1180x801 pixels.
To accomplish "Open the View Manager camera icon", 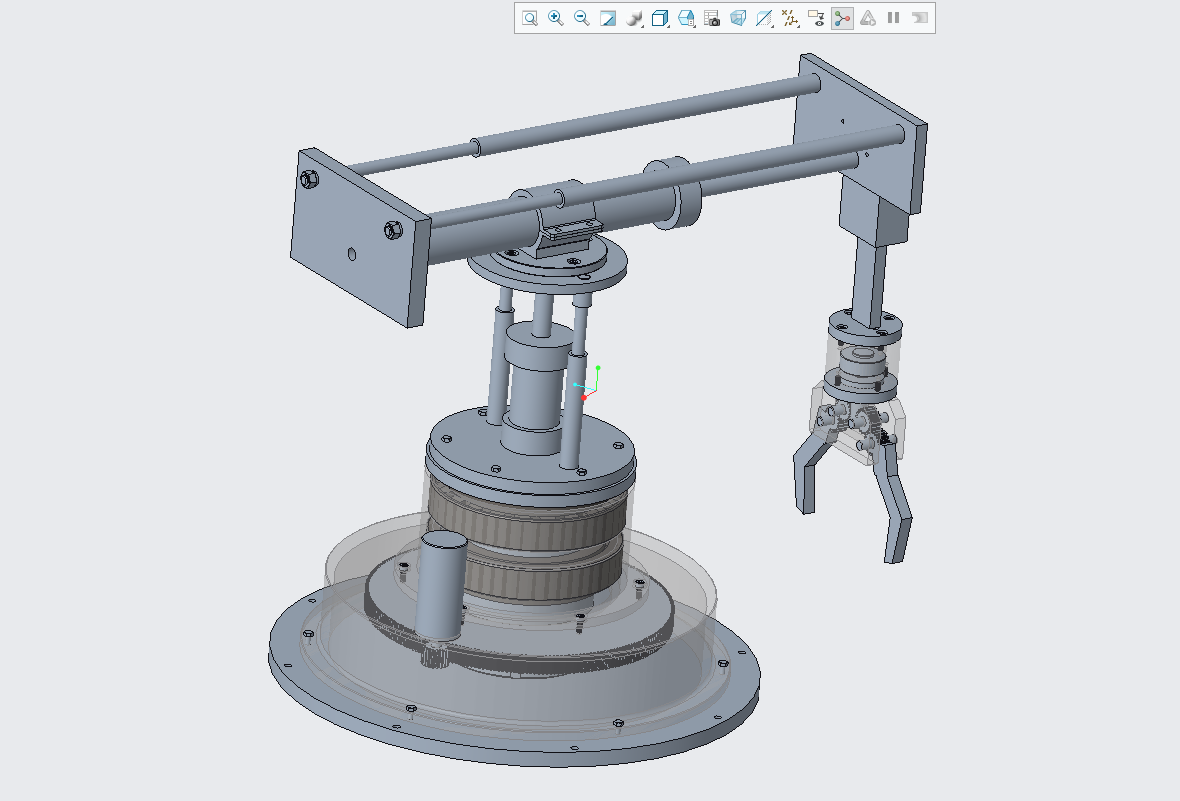I will click(712, 18).
